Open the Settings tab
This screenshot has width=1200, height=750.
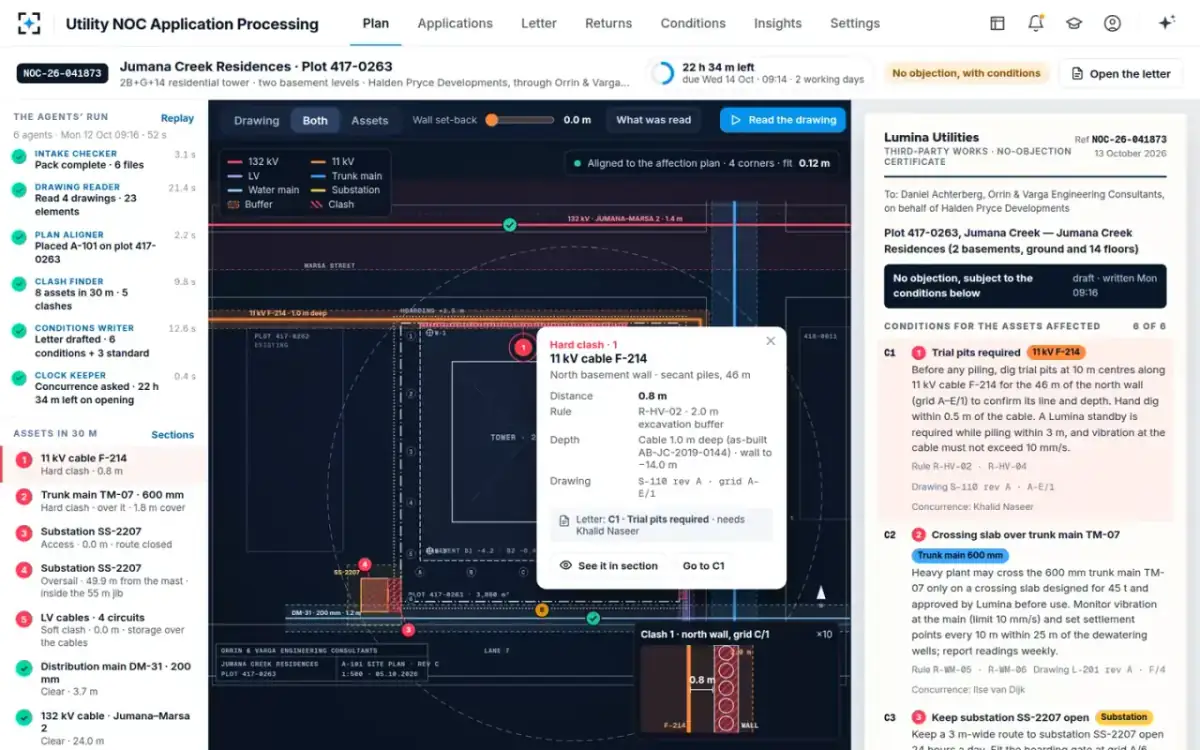[855, 23]
